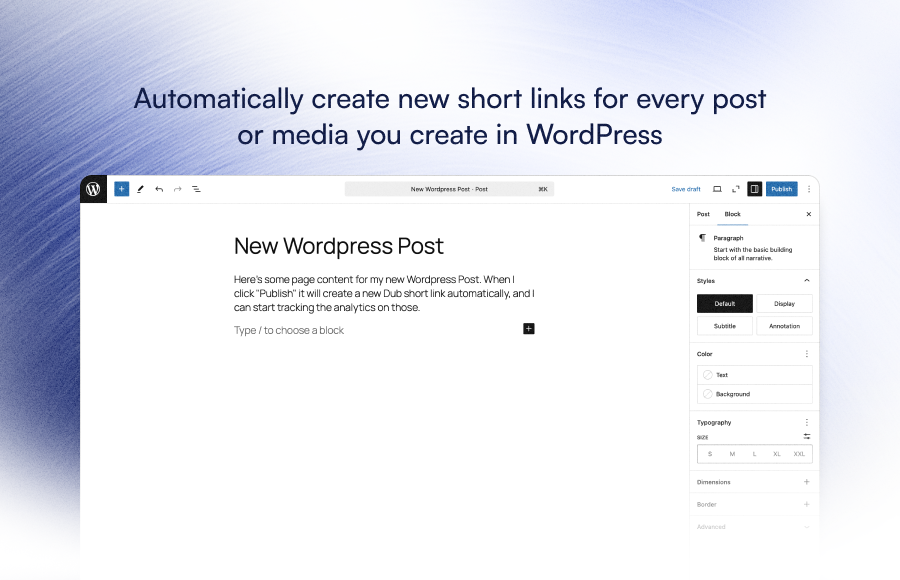Screen dimensions: 900x580
Task: Select the Tools pencil icon
Action: point(140,188)
